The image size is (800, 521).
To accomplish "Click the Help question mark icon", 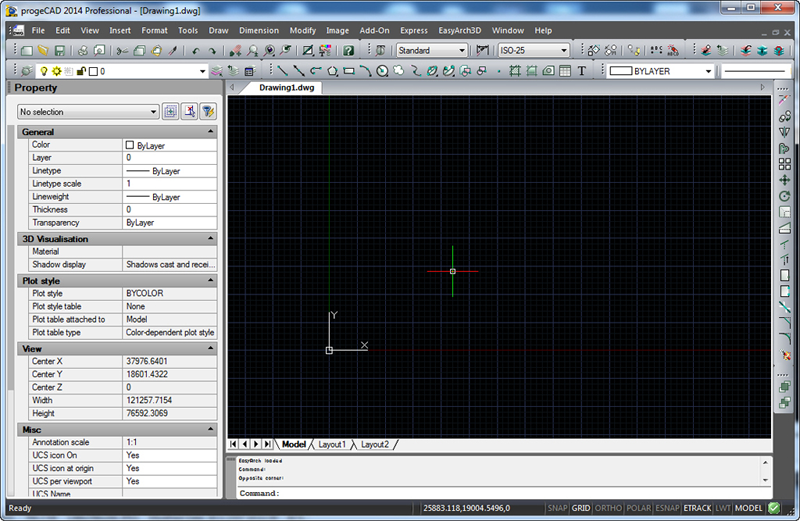I will coord(348,50).
